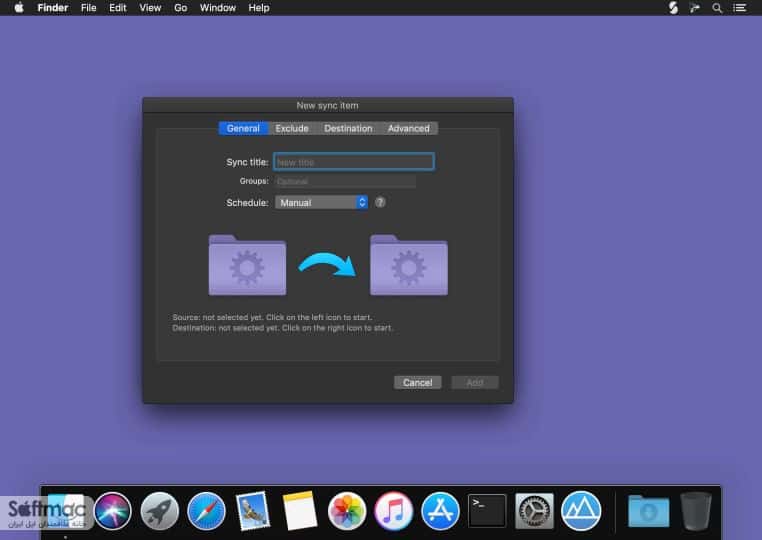Switch to the Destination tab
762x540 pixels.
click(x=348, y=128)
